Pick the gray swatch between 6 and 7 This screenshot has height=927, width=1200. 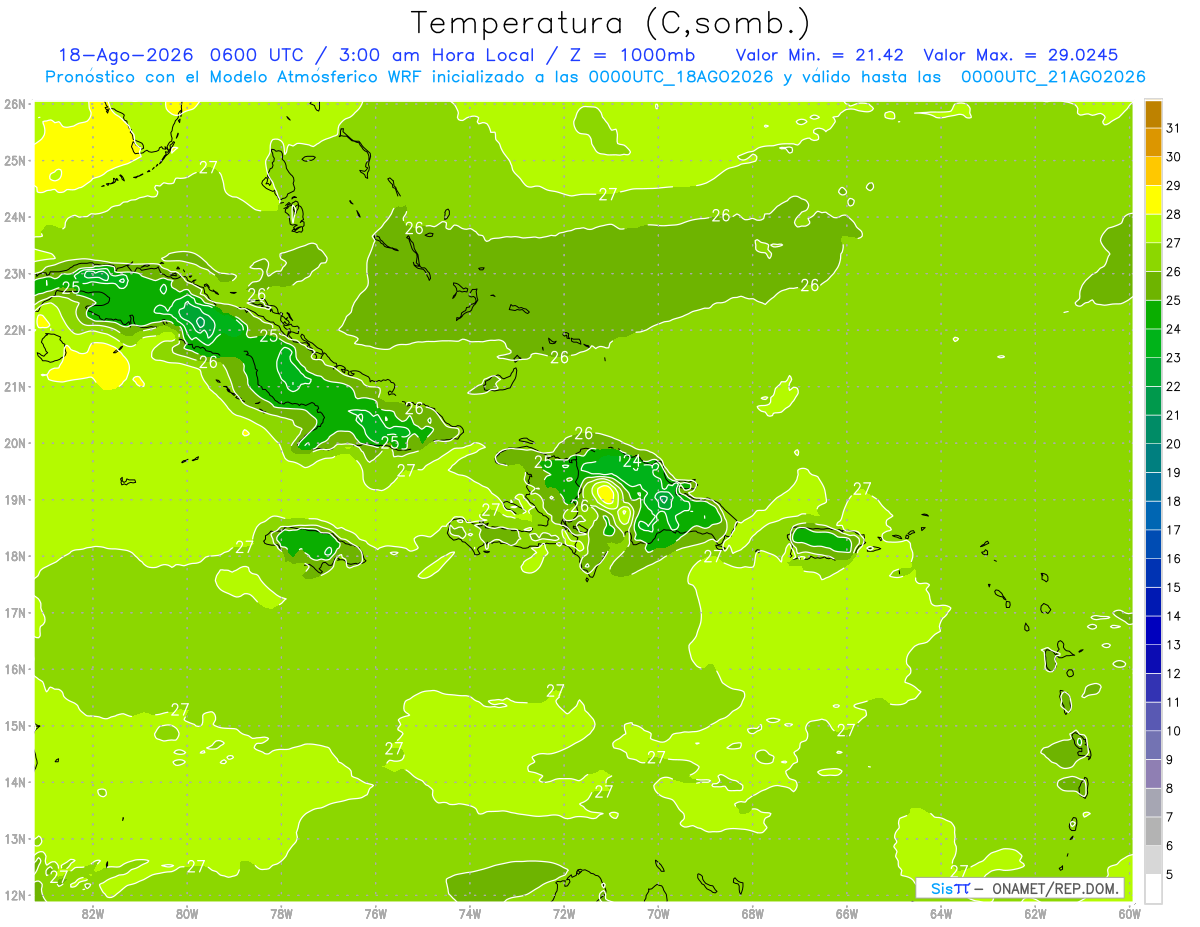pyautogui.click(x=1153, y=831)
